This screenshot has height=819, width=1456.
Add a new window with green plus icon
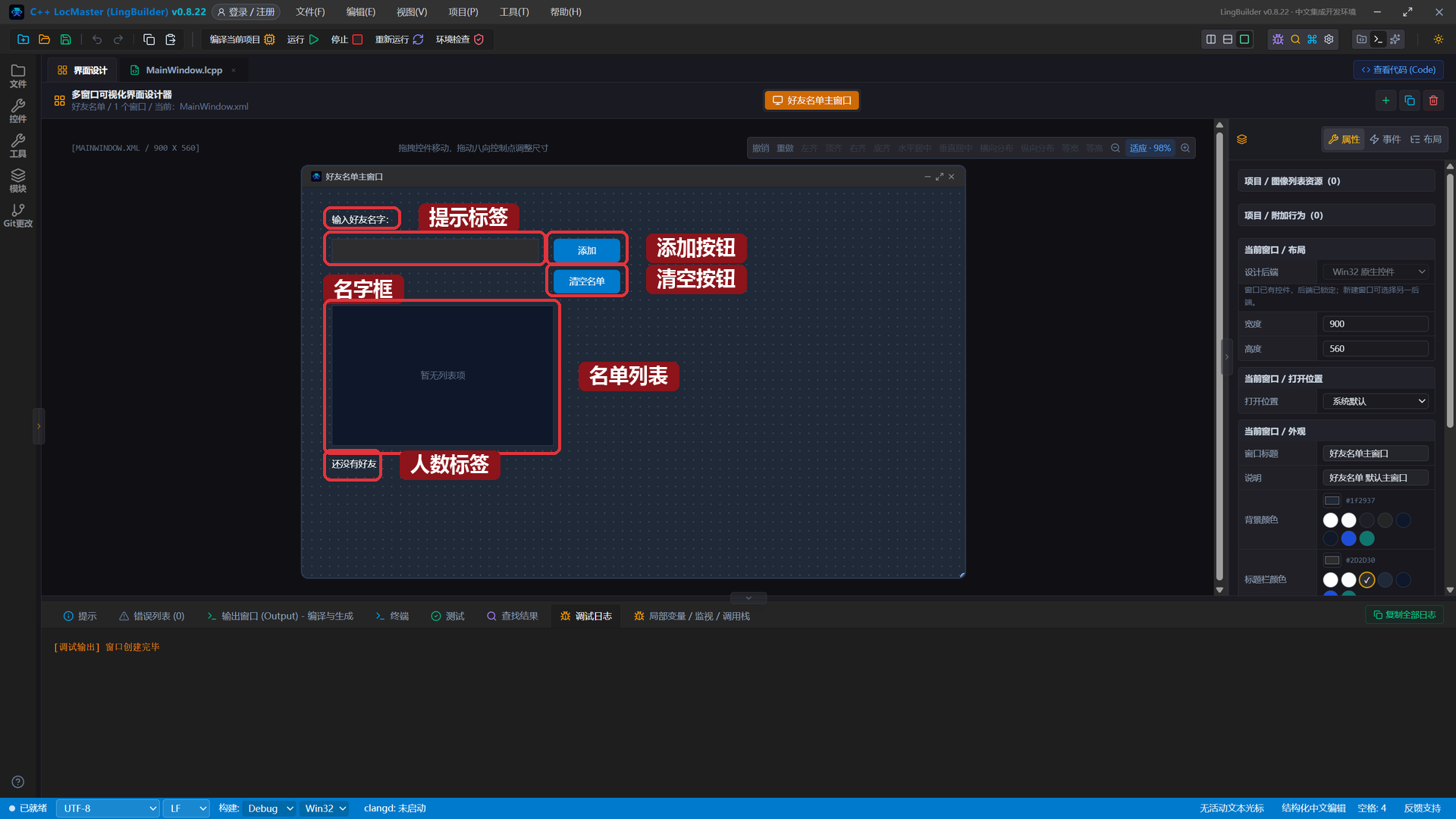click(1385, 100)
